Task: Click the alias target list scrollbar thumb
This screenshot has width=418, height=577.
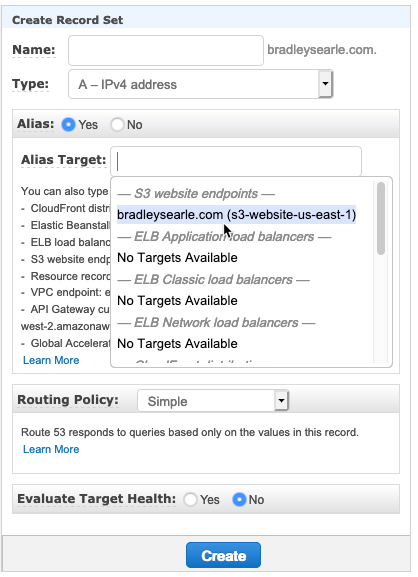Action: (x=381, y=218)
